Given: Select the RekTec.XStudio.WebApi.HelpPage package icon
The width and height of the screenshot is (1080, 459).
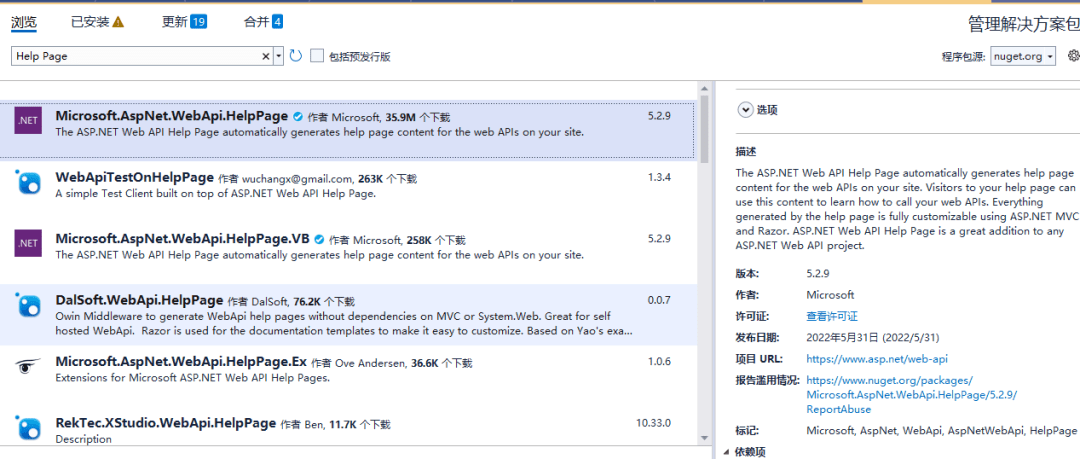Looking at the screenshot, I should [x=28, y=427].
